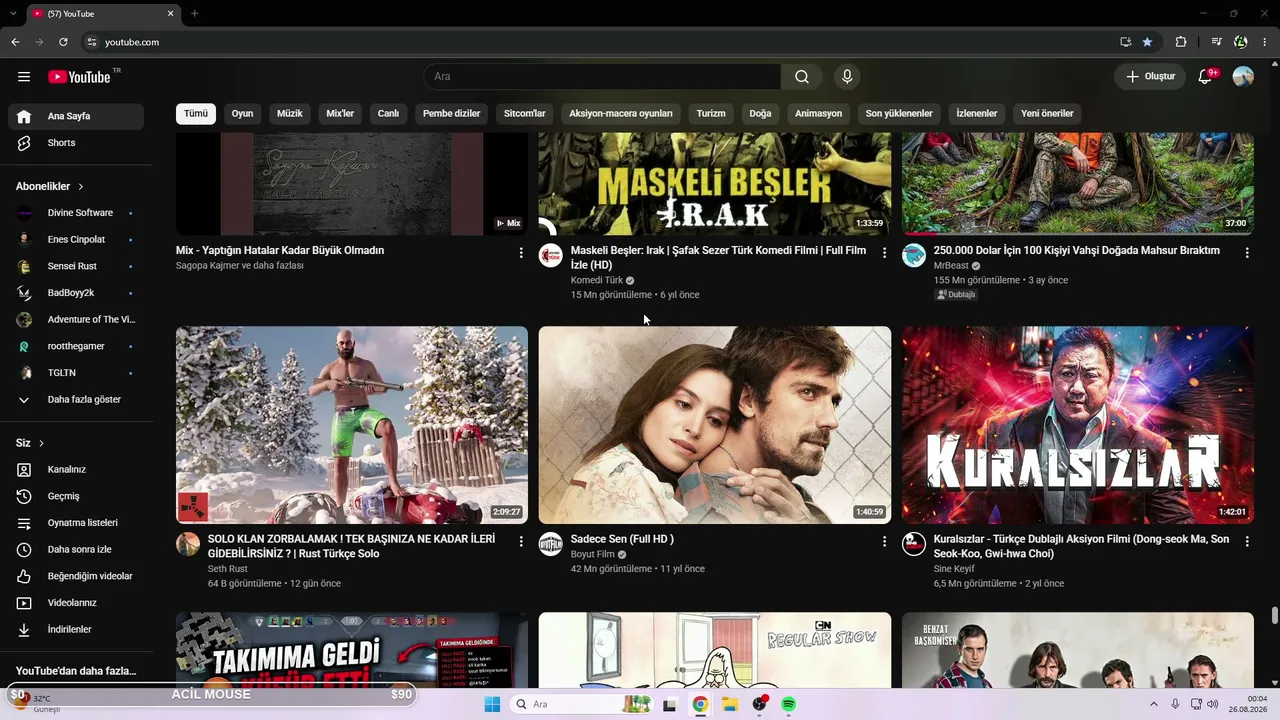The image size is (1280, 720).
Task: Click the install app icon in the address bar
Action: [1126, 42]
